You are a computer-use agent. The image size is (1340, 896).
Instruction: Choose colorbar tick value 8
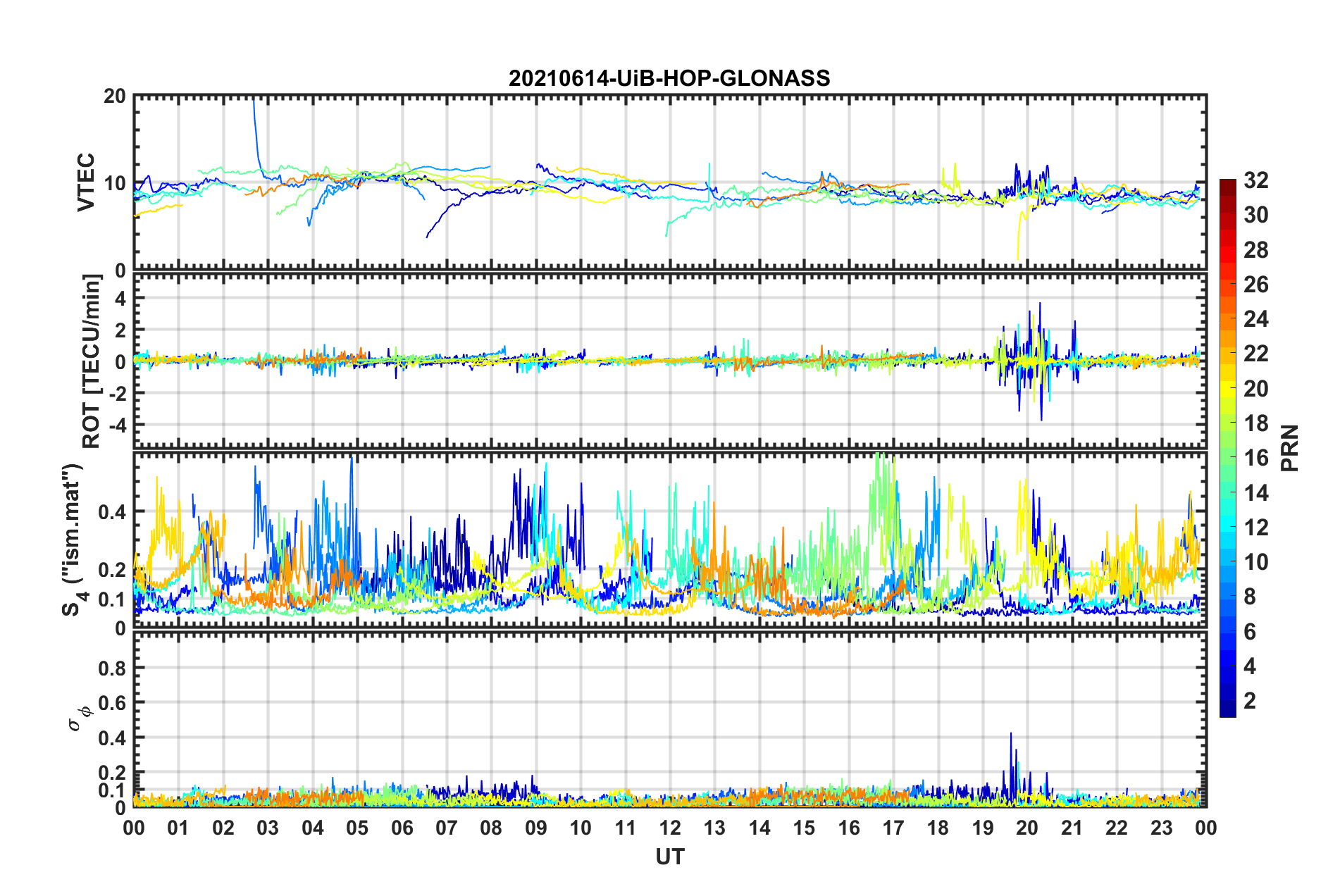(x=1250, y=597)
